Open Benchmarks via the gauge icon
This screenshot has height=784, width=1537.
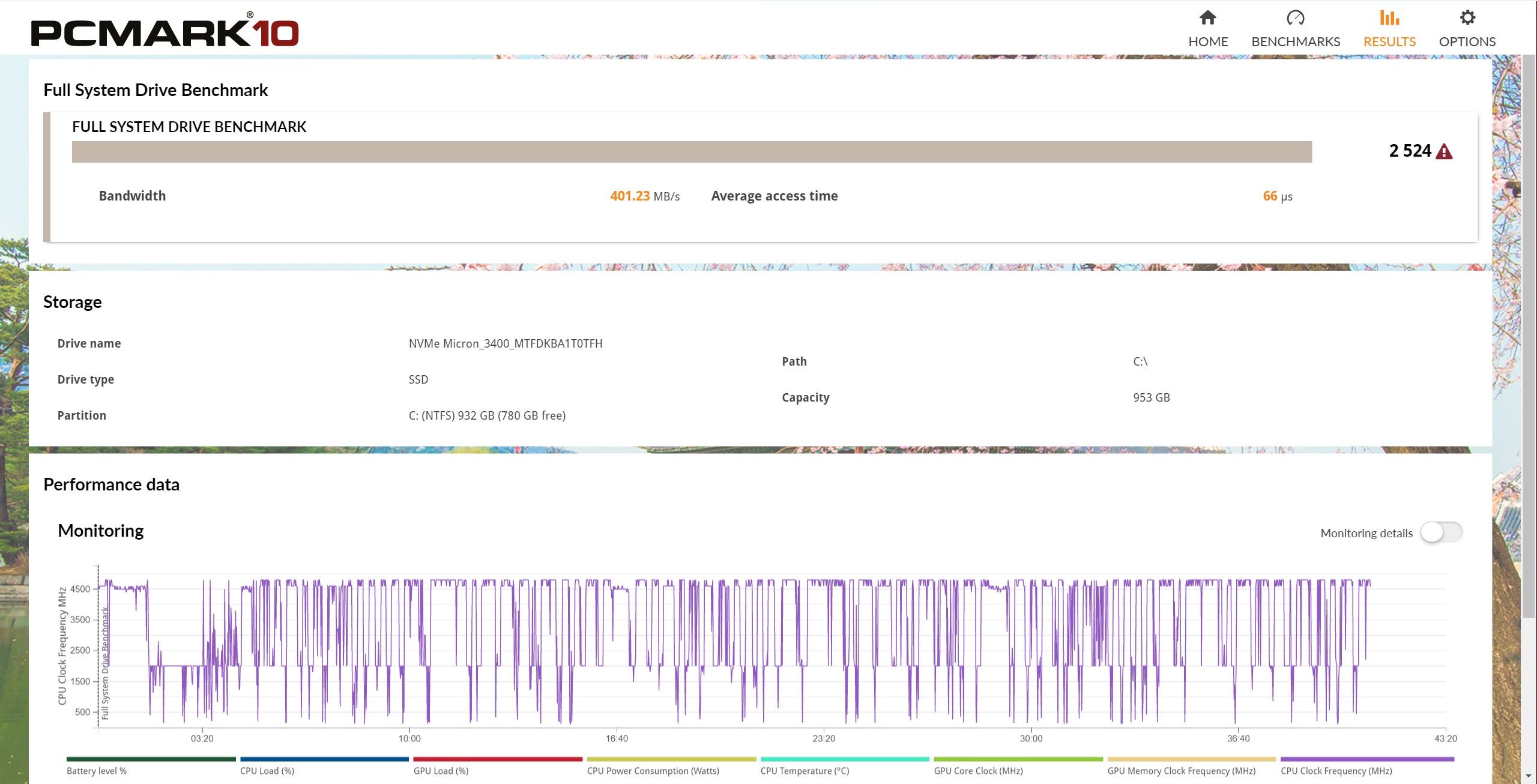1296,17
